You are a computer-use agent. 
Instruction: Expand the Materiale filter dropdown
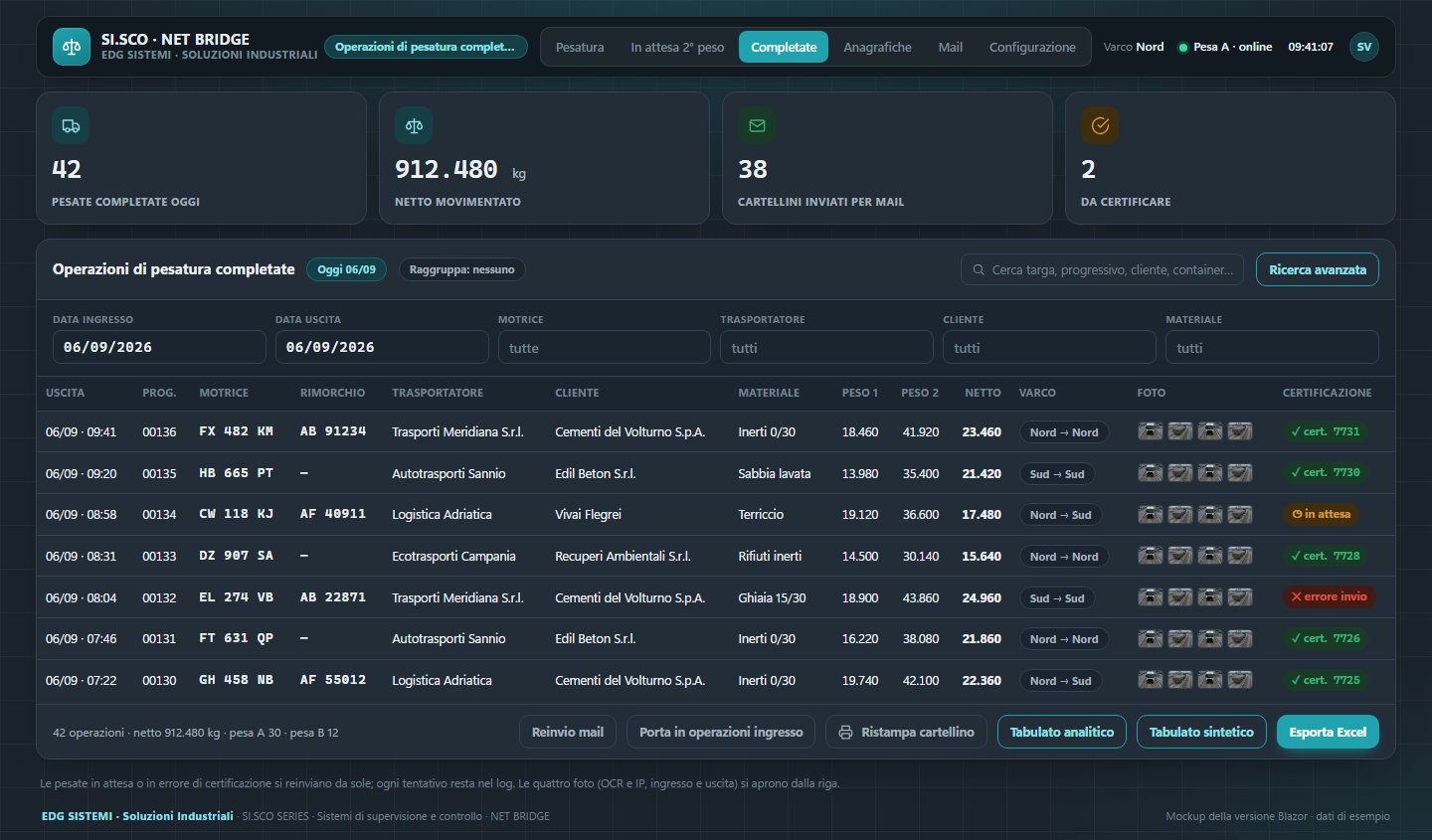coord(1272,347)
